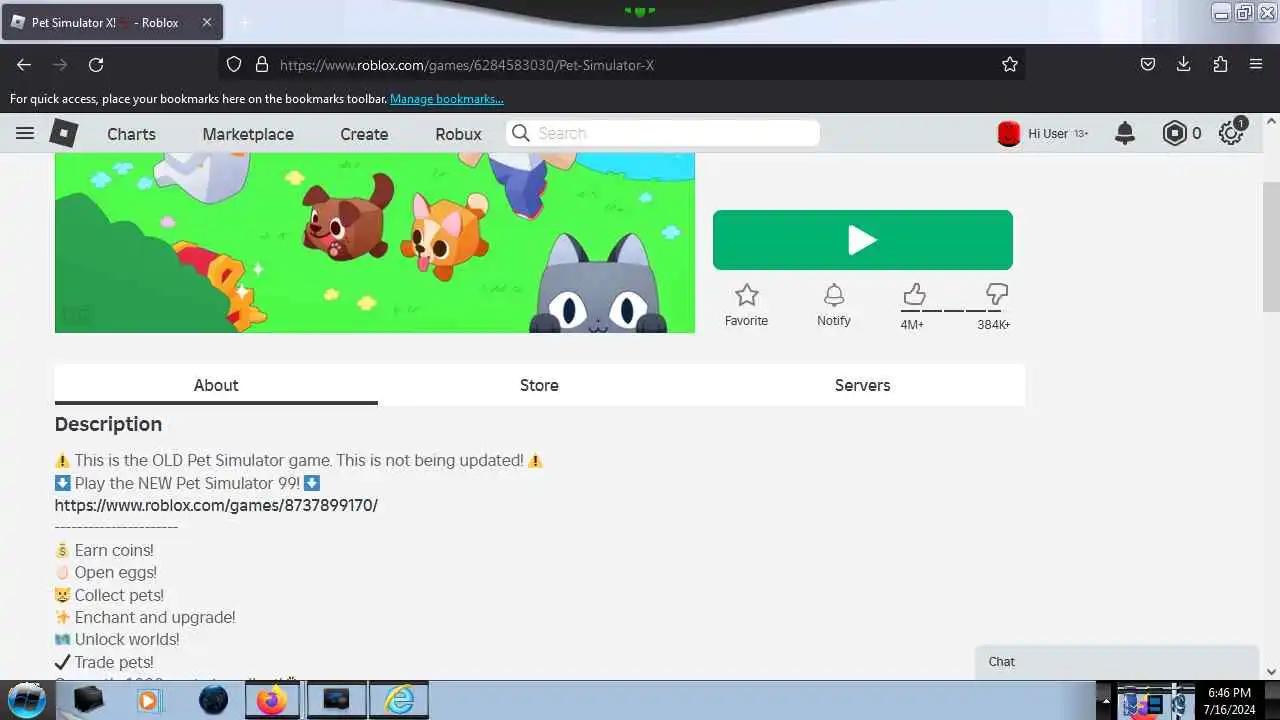The width and height of the screenshot is (1280, 720).
Task: Like the game with thumbs up
Action: pyautogui.click(x=914, y=294)
